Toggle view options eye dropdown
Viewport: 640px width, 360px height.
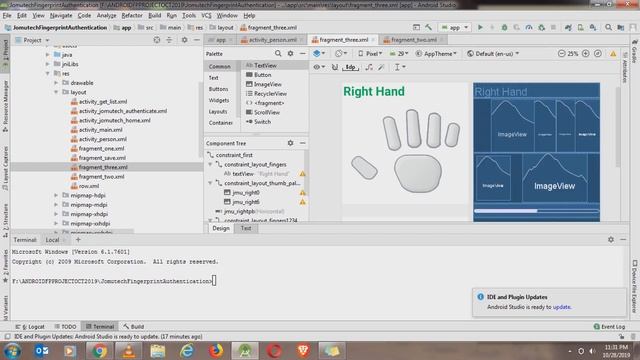click(x=319, y=67)
